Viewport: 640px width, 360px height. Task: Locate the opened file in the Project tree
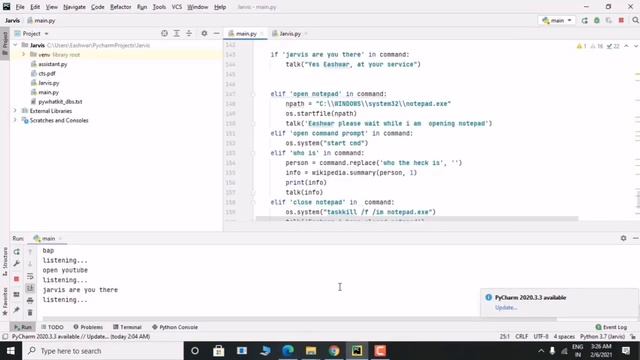pyautogui.click(x=164, y=33)
